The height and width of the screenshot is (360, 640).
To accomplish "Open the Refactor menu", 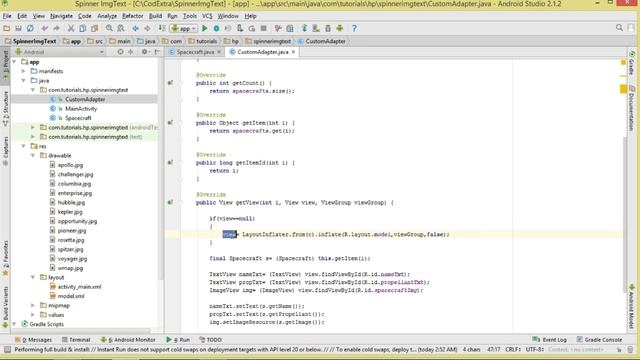I will tap(133, 16).
